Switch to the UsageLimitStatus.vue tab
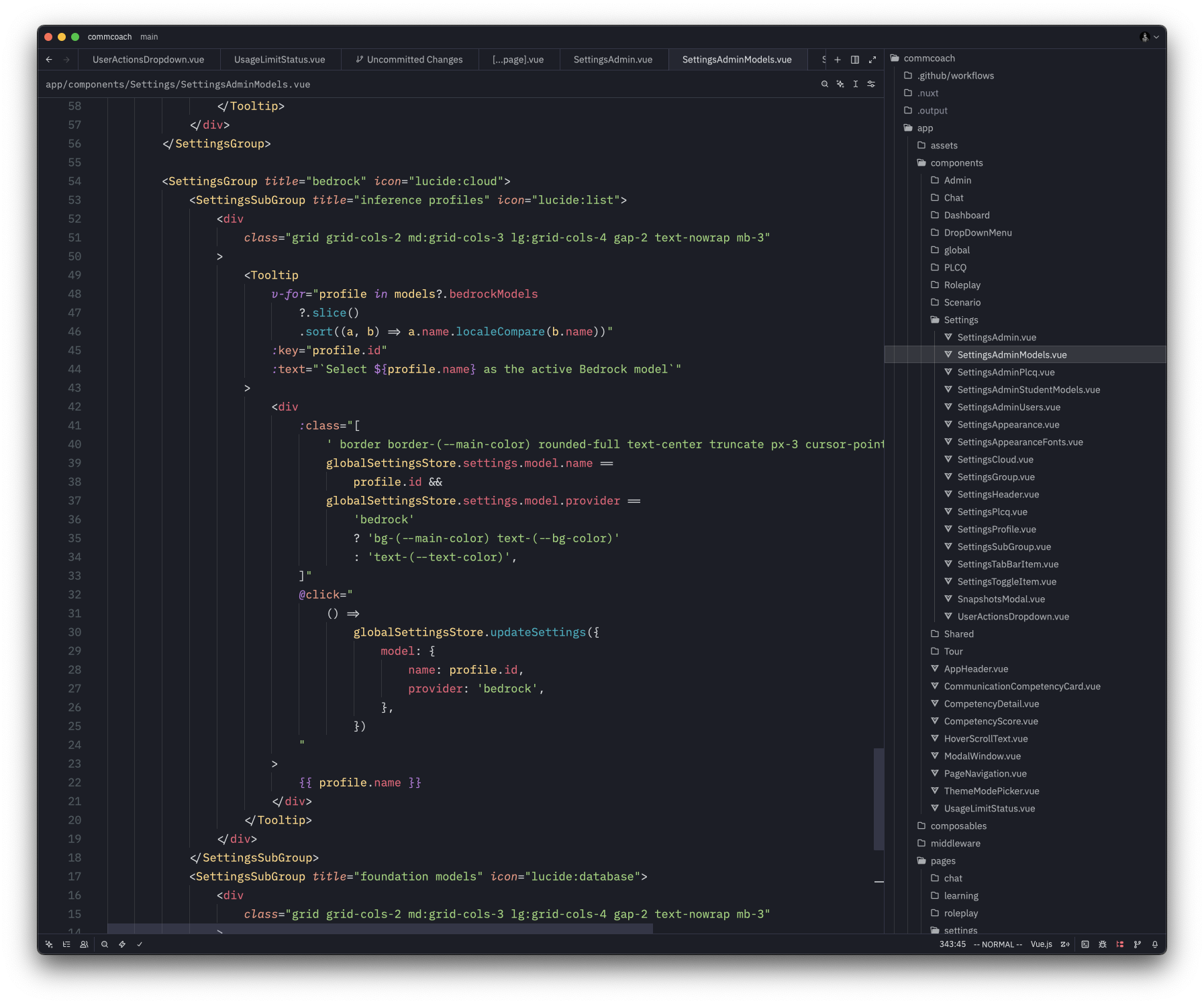1204x1004 pixels. coord(280,60)
